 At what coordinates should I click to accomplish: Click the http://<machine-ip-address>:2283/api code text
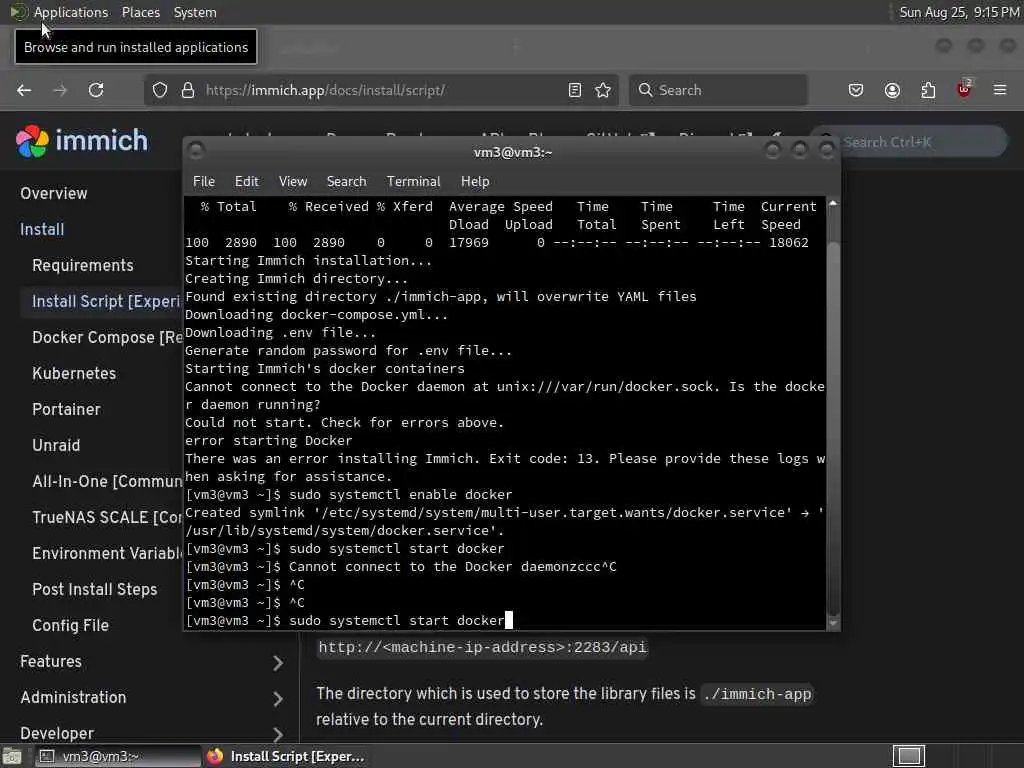pos(482,647)
